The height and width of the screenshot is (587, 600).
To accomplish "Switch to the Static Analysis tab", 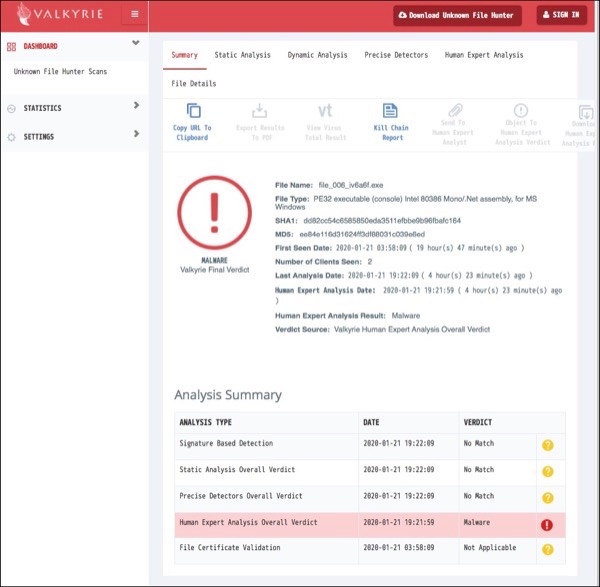I will pos(243,55).
